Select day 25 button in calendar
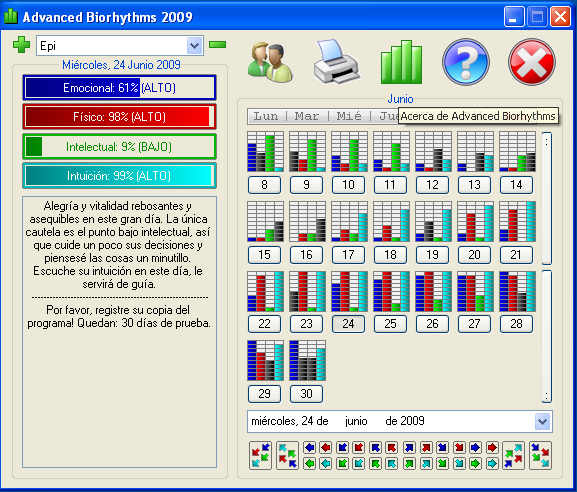Screen dimensions: 577x492 (390, 324)
